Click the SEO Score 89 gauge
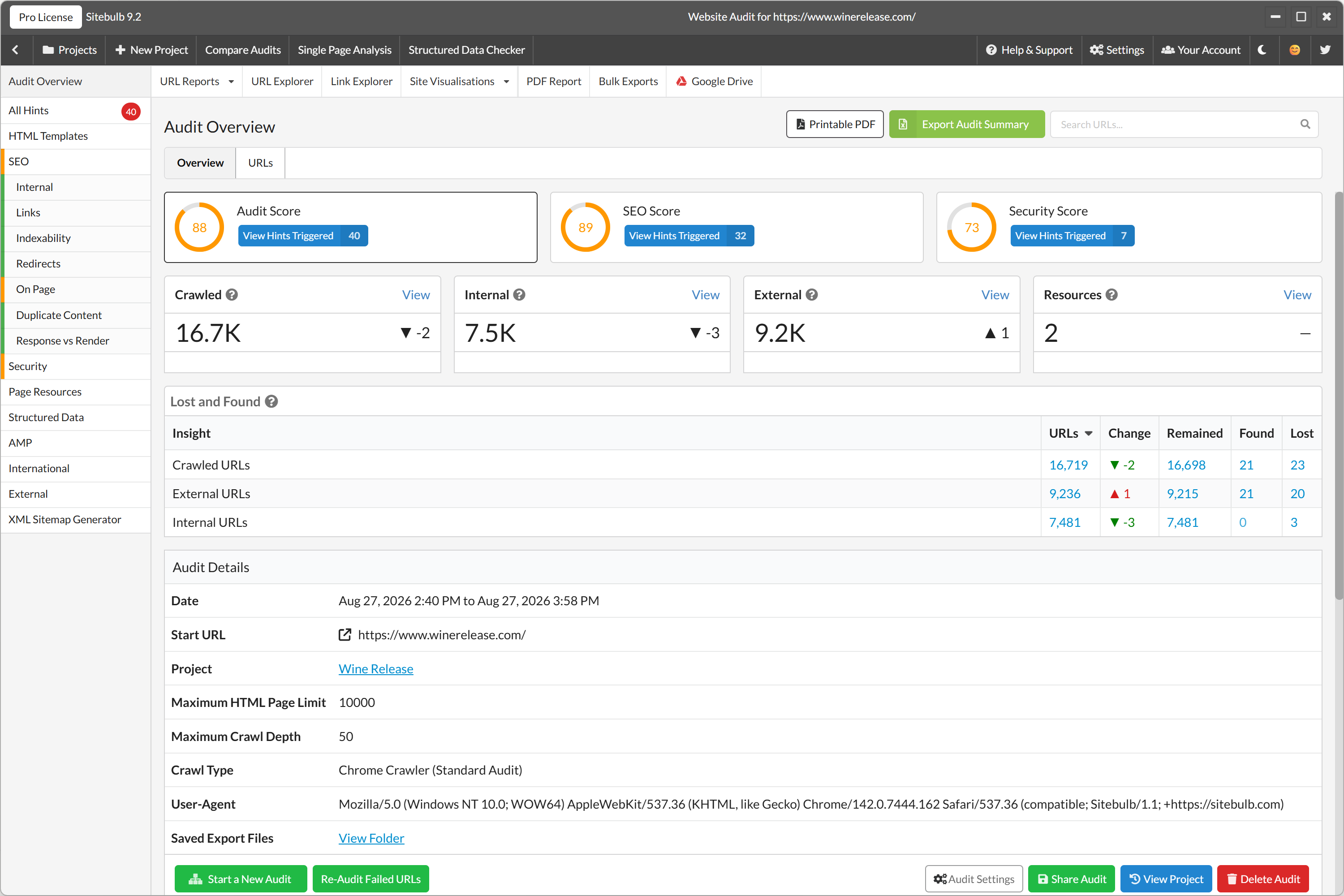This screenshot has width=1344, height=896. coord(585,228)
